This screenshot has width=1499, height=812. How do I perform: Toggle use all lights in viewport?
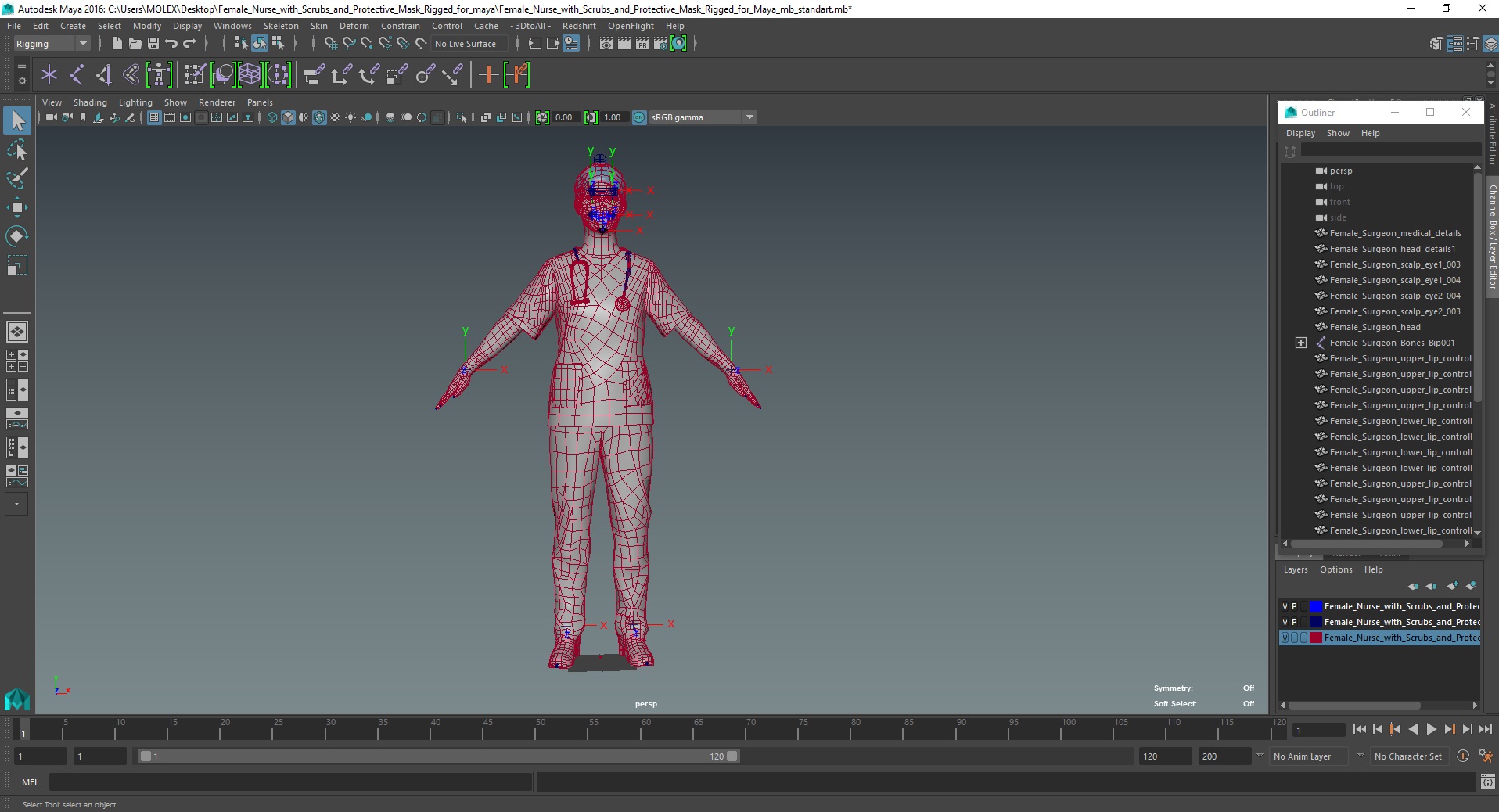click(x=350, y=117)
